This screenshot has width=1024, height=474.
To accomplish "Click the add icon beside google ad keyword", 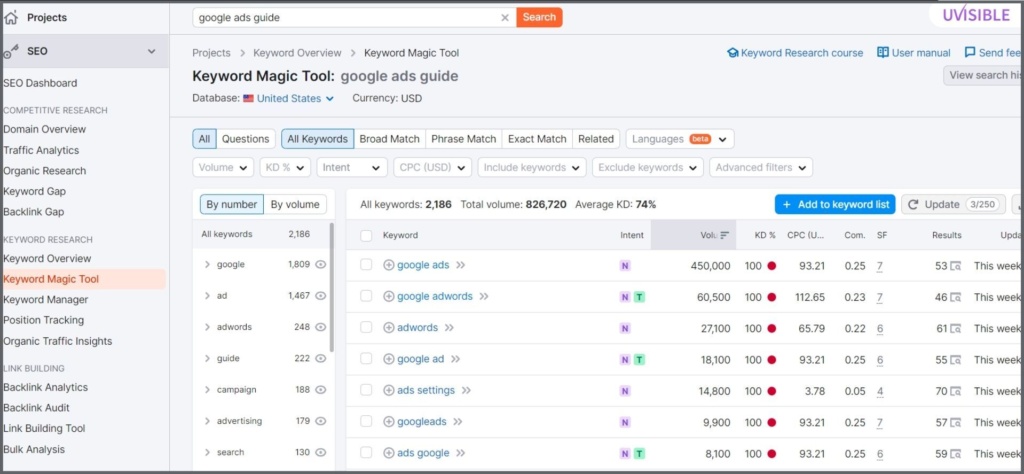I will click(x=389, y=359).
